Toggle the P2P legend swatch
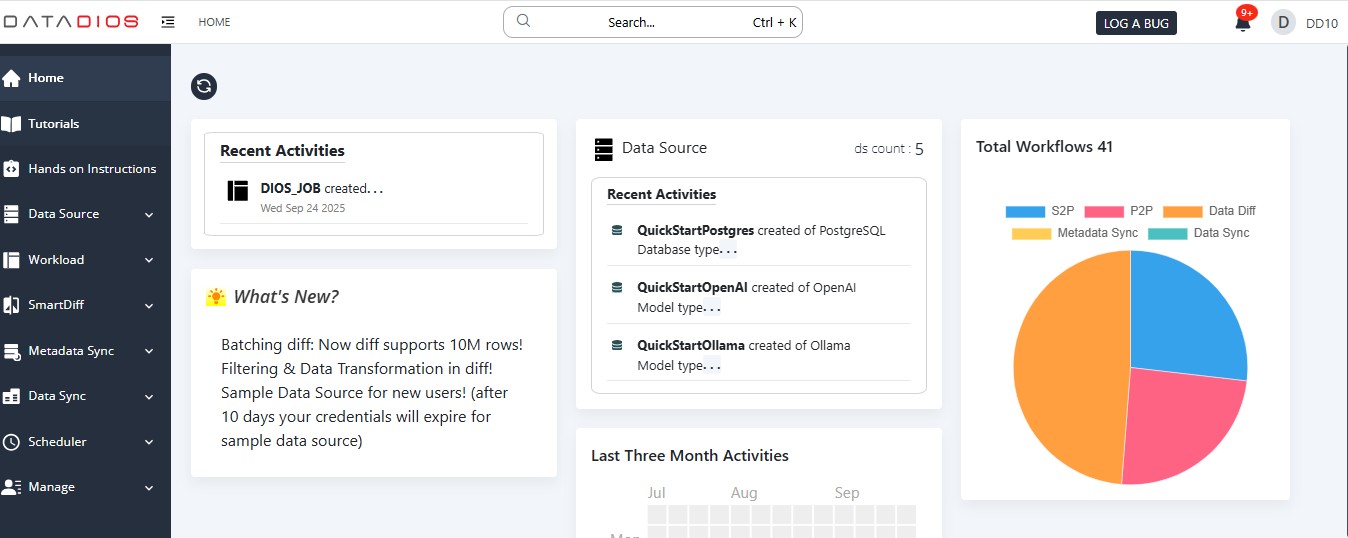Image resolution: width=1348 pixels, height=538 pixels. tap(1104, 212)
